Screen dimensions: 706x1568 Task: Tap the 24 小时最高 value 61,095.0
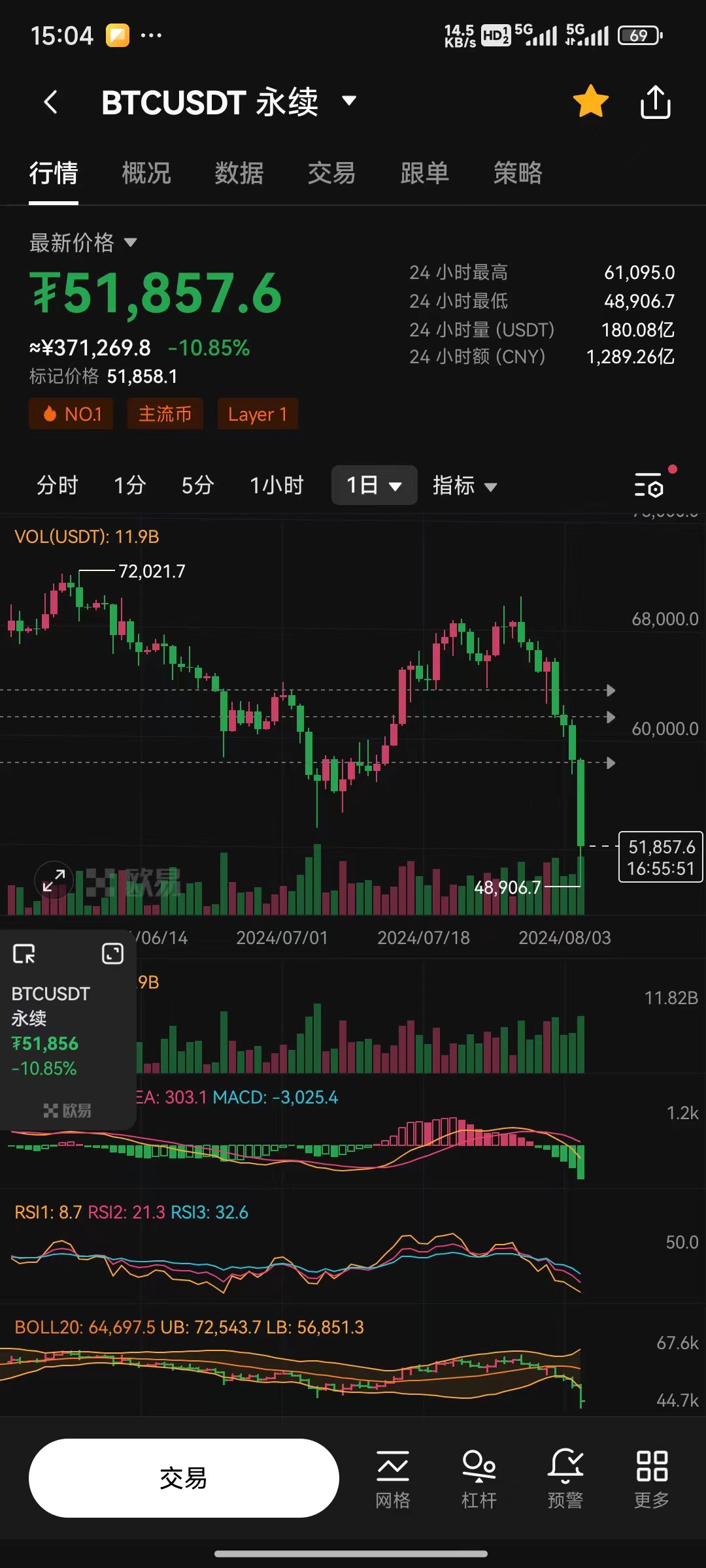pos(639,272)
